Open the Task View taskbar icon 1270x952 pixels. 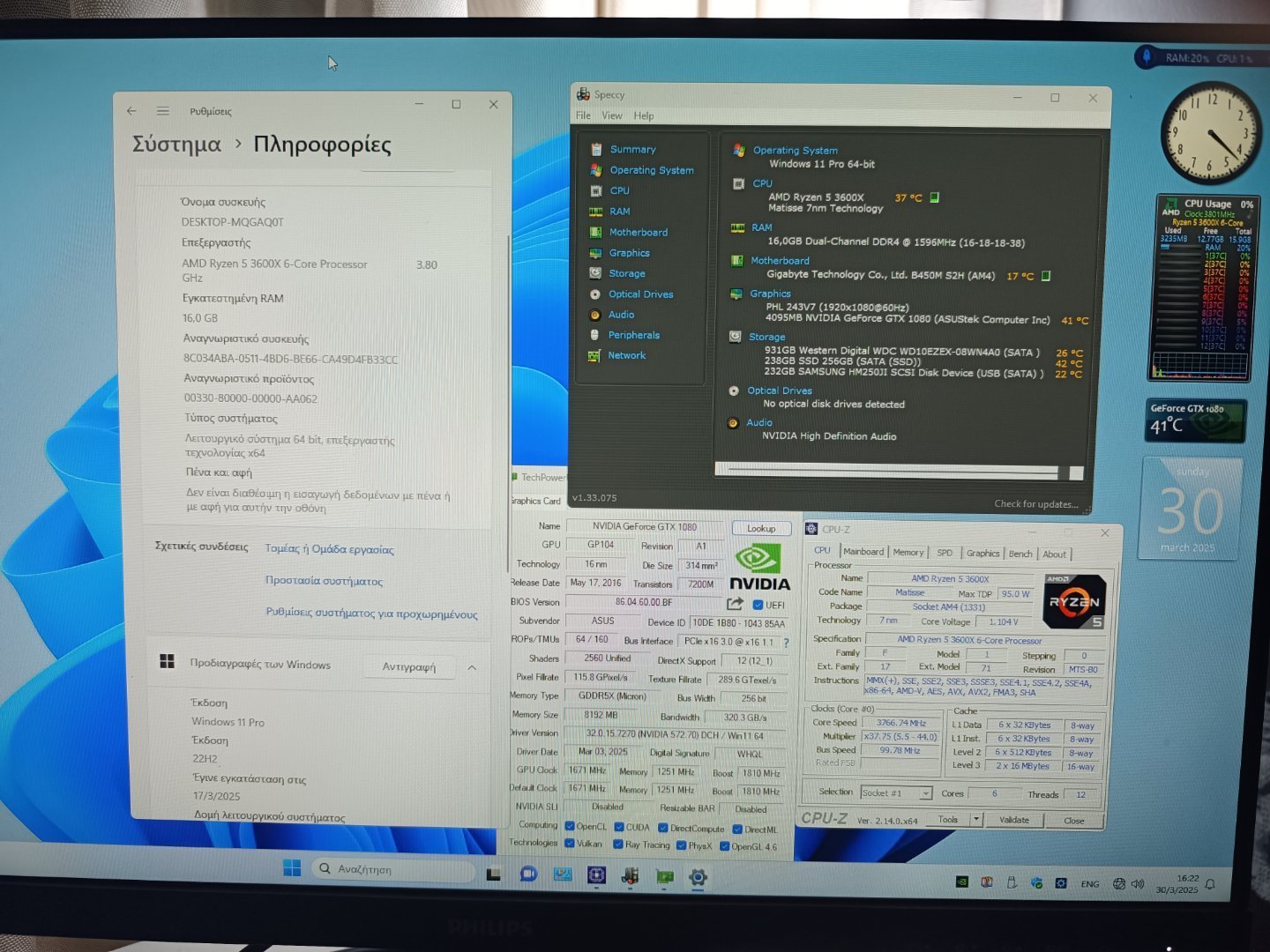(494, 874)
